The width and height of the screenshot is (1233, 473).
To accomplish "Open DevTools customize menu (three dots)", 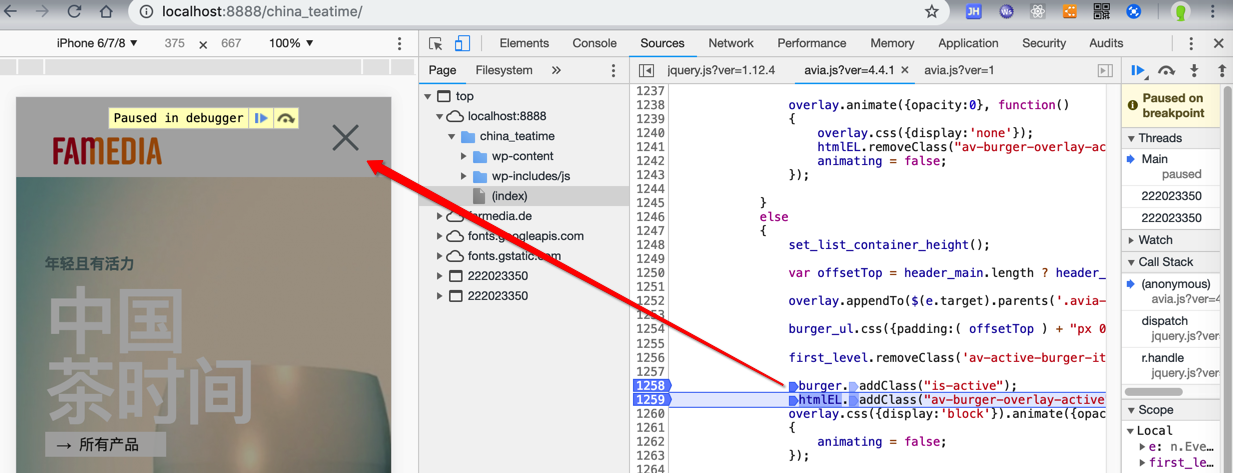I will point(1190,44).
